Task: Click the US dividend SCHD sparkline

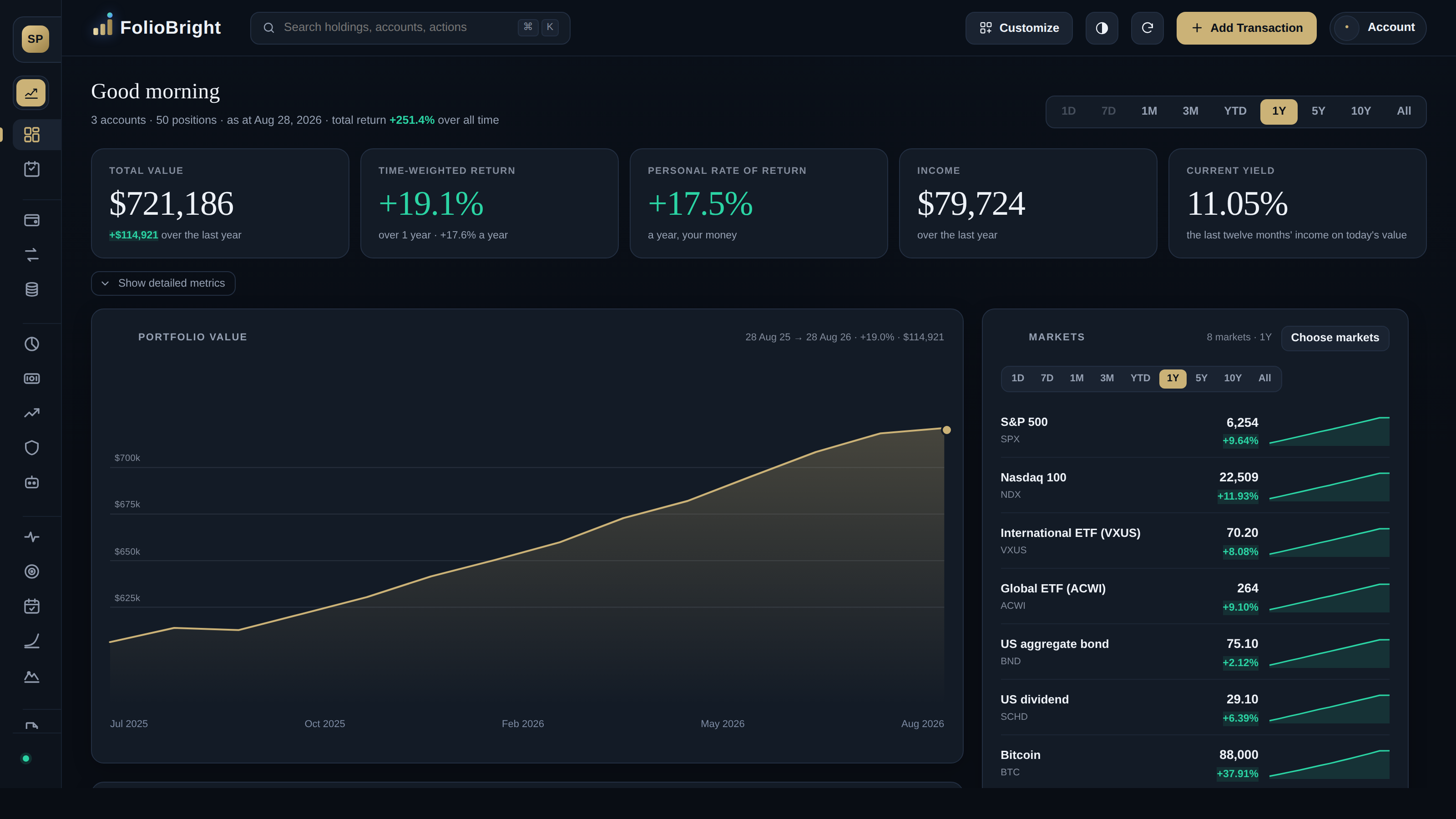Action: [1330, 708]
